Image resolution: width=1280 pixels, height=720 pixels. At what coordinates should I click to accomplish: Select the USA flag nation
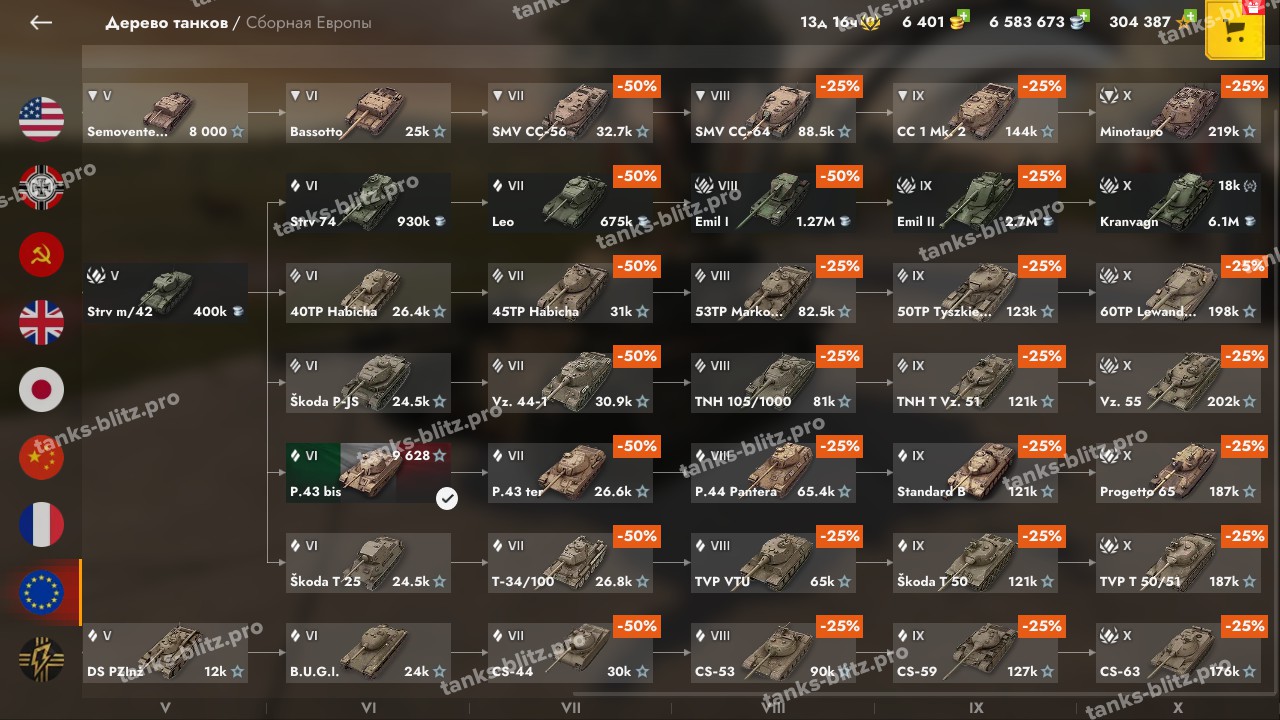click(41, 119)
